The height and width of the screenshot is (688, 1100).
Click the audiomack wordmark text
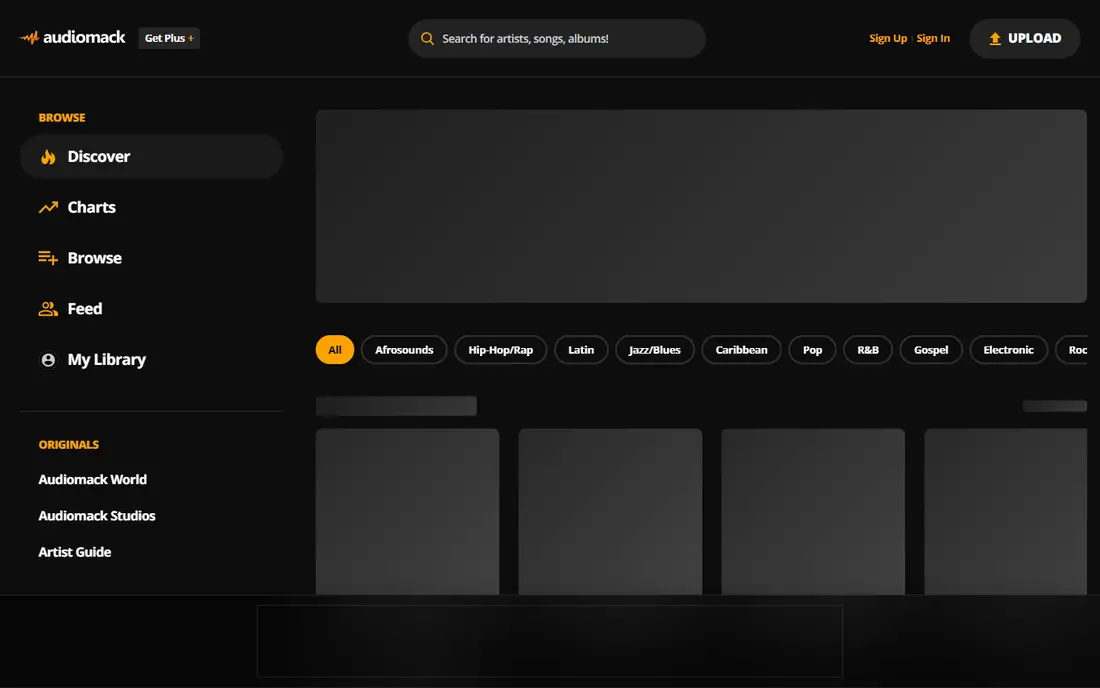click(84, 37)
